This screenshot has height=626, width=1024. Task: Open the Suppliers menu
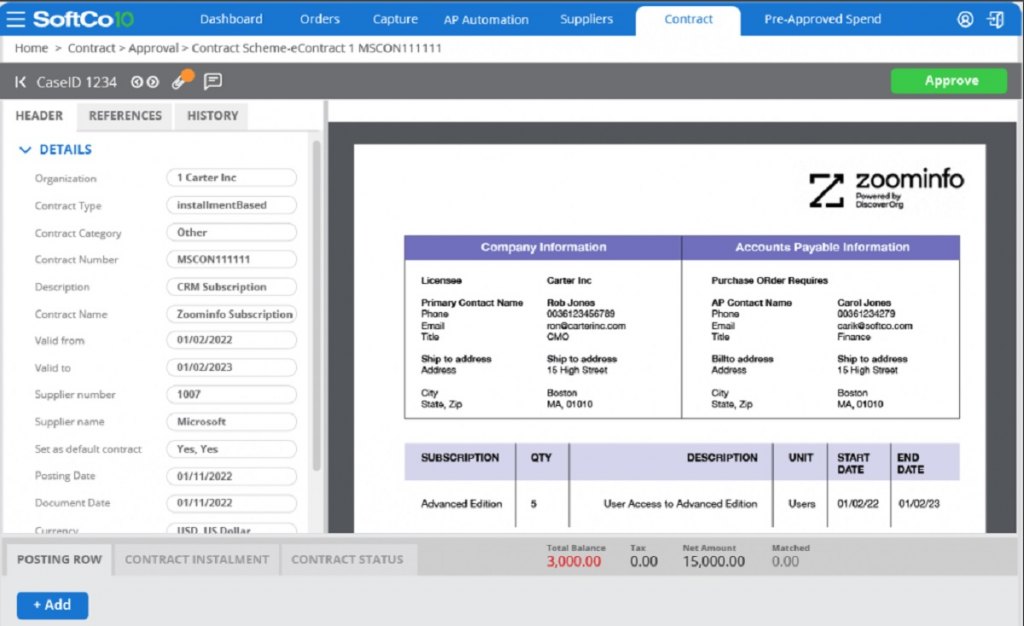point(586,19)
